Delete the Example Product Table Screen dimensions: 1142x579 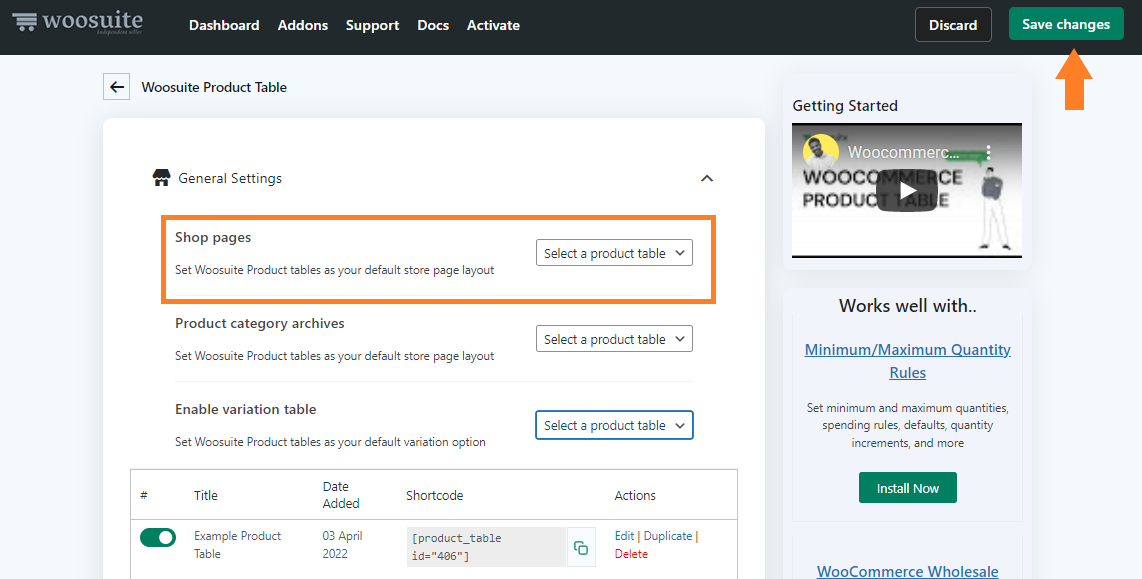[x=631, y=554]
